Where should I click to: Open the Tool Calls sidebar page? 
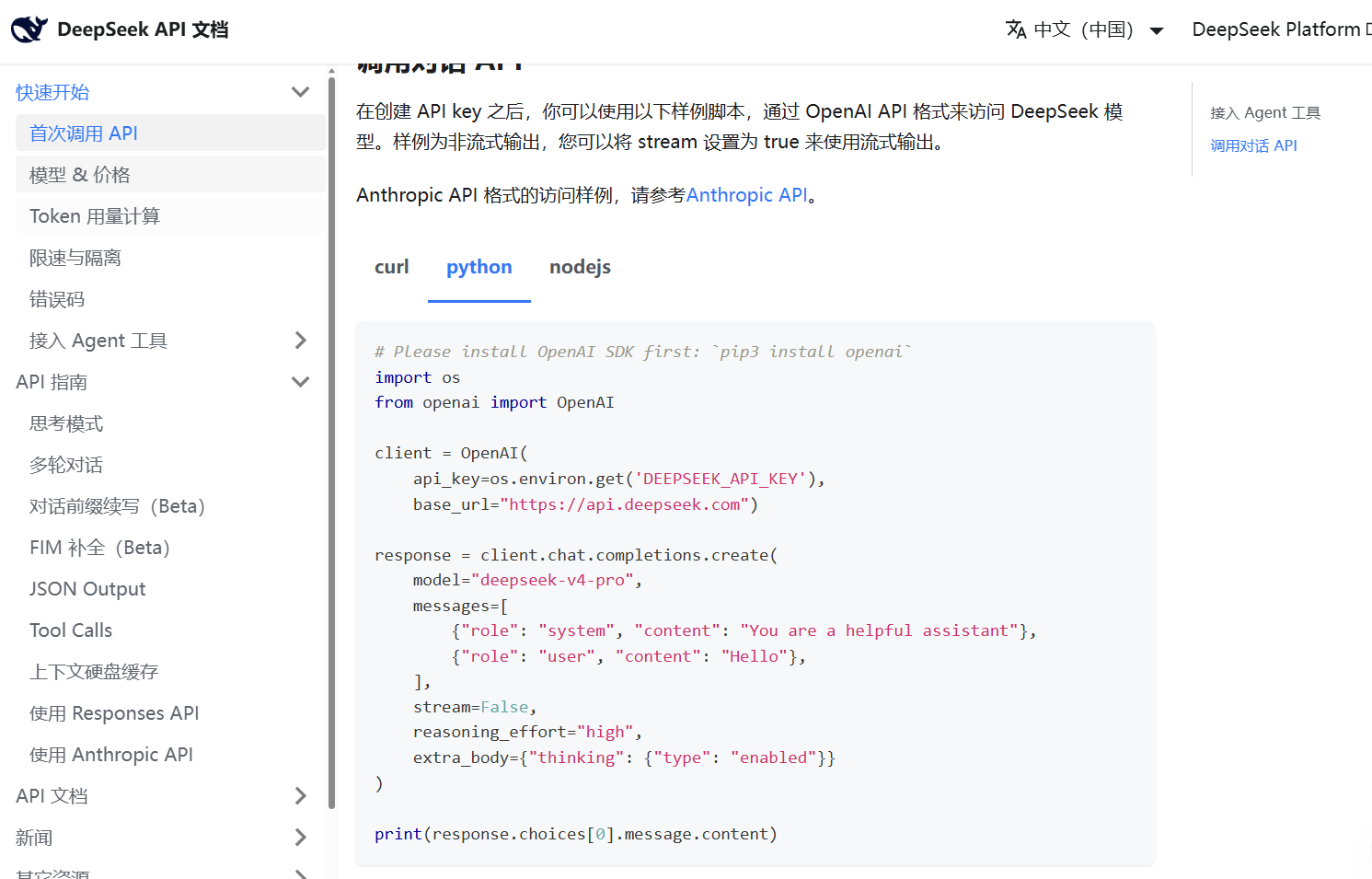[170, 630]
